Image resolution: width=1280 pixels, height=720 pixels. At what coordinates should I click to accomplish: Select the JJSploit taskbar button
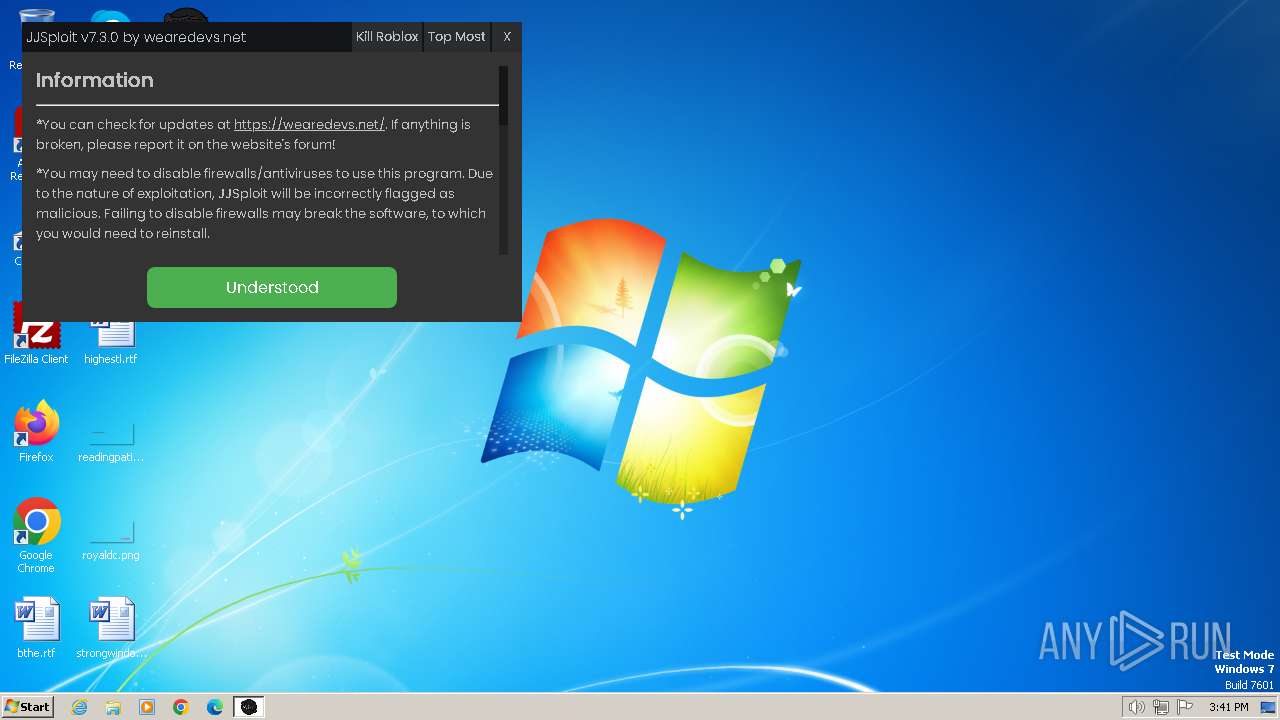[248, 707]
